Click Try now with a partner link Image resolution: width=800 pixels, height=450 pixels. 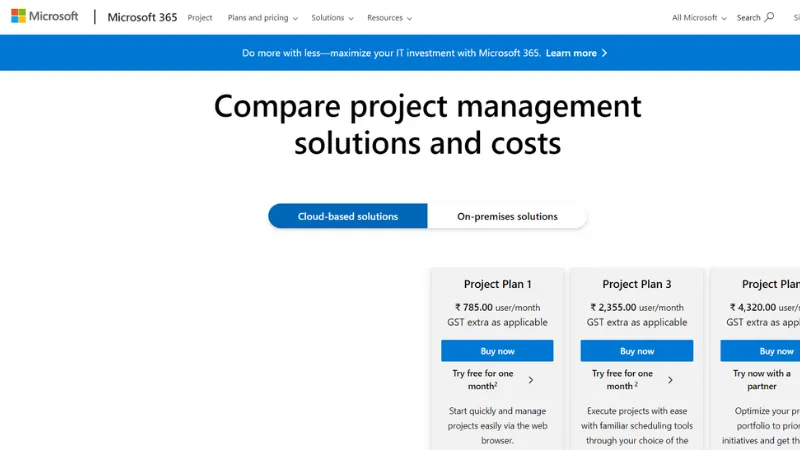[x=762, y=379]
